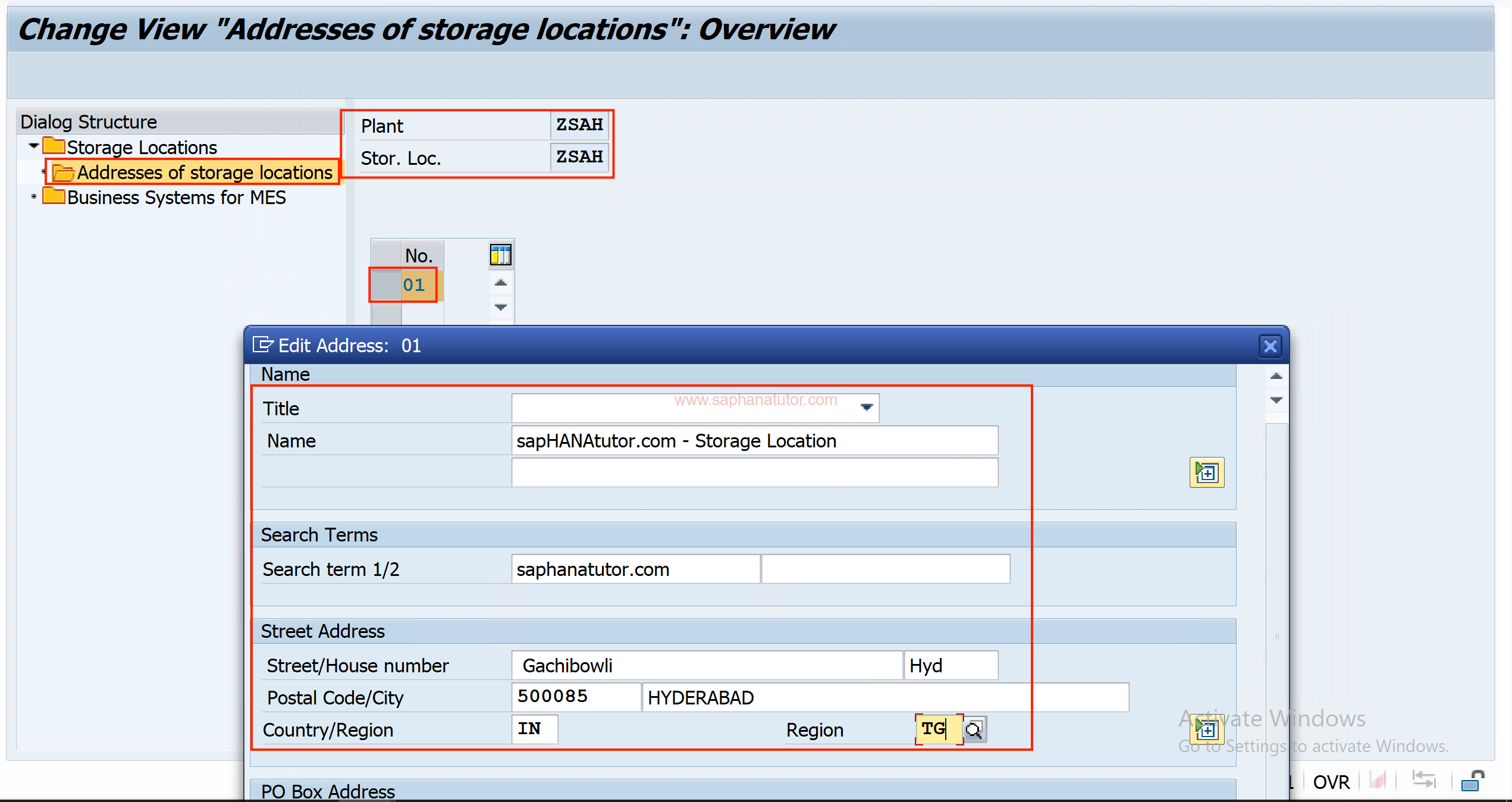1512x802 pixels.
Task: Click Postal Code field 500085
Action: [576, 697]
